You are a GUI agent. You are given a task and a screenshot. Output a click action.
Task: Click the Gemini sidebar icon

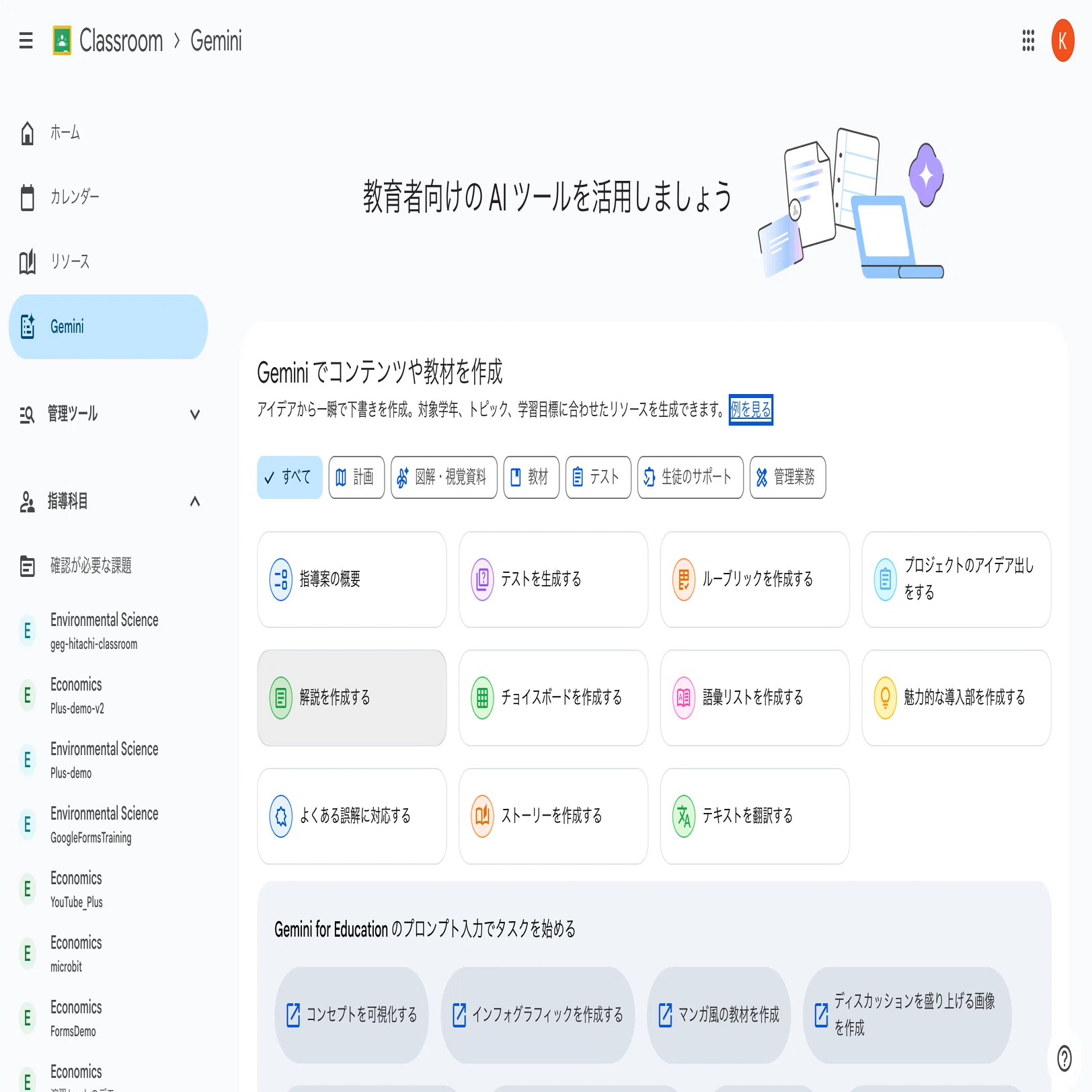(28, 327)
